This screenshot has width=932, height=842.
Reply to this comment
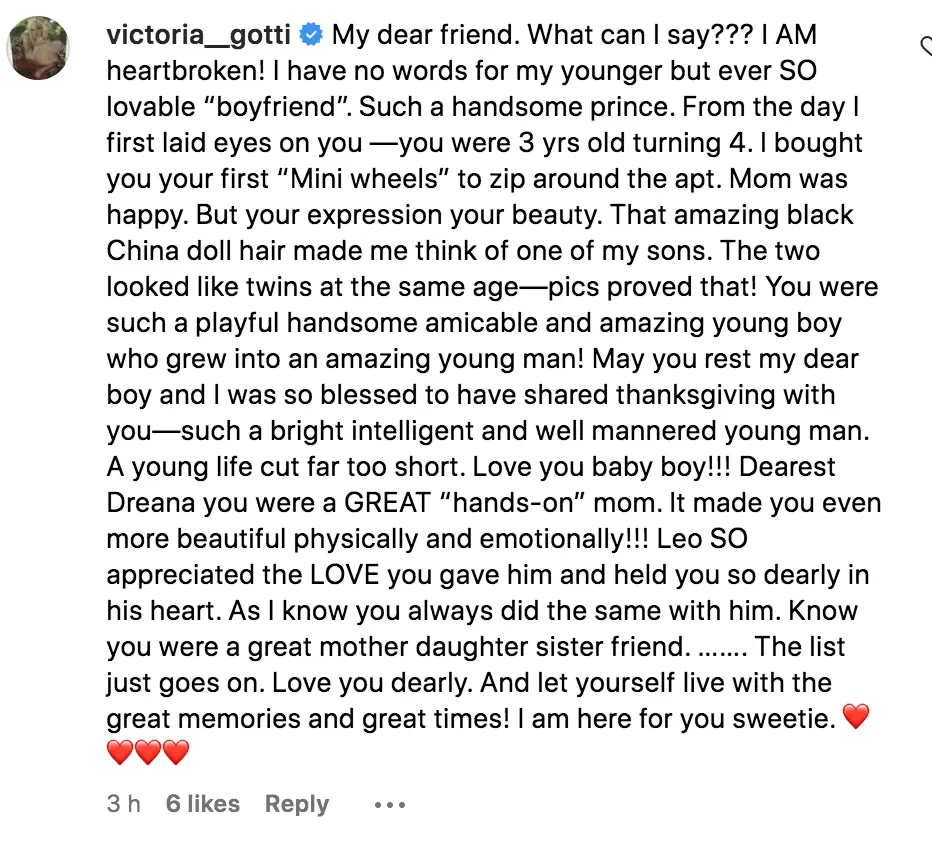coord(296,804)
